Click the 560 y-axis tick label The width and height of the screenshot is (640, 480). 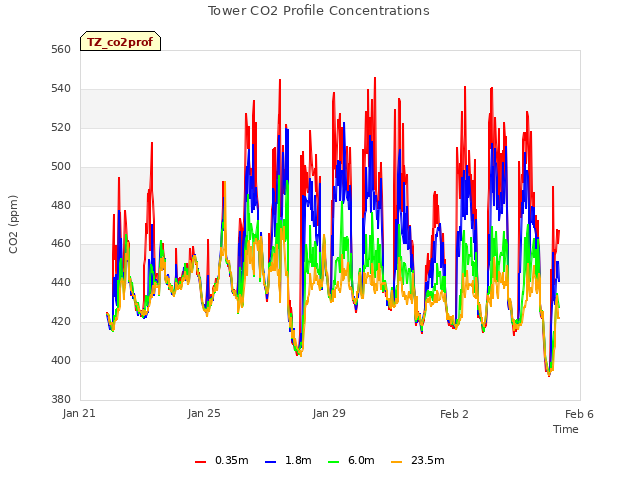[x=61, y=50]
